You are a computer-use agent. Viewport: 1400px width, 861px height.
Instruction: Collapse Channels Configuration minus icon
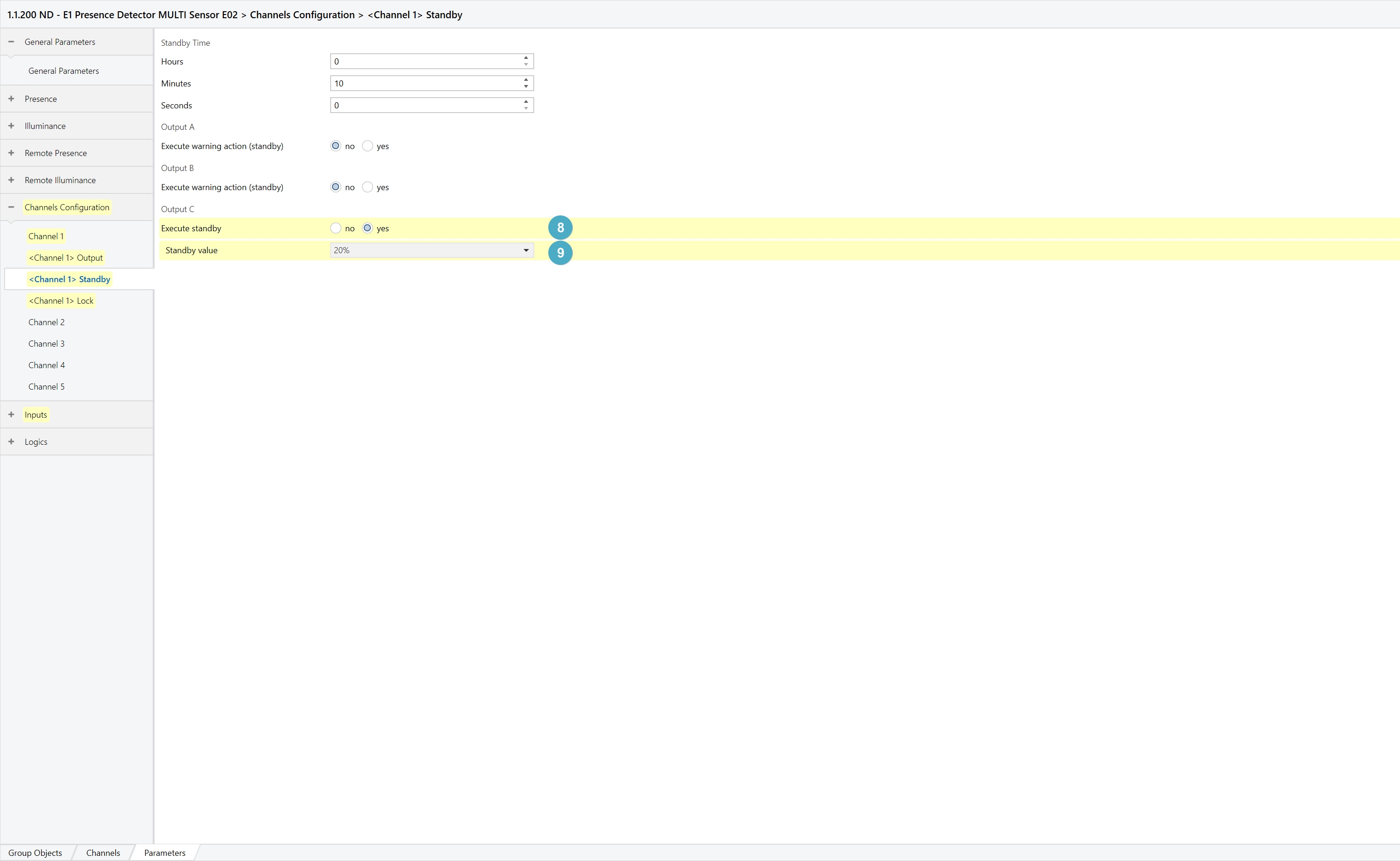[11, 207]
